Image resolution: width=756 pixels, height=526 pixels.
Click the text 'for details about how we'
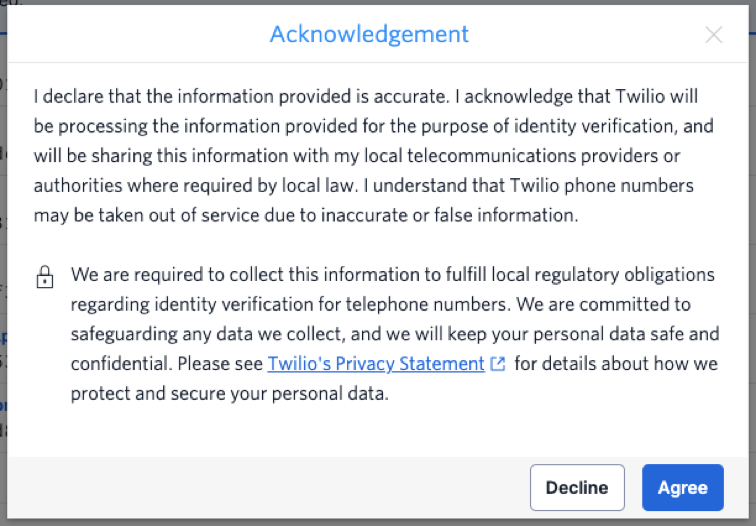pos(616,364)
